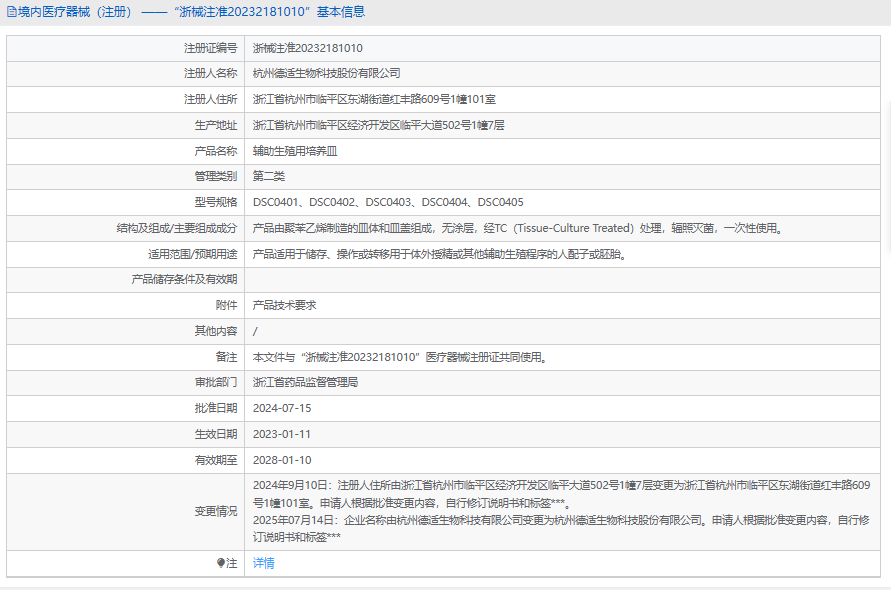This screenshot has width=891, height=590.
Task: Click the 生效日期 label
Action: [x=216, y=434]
